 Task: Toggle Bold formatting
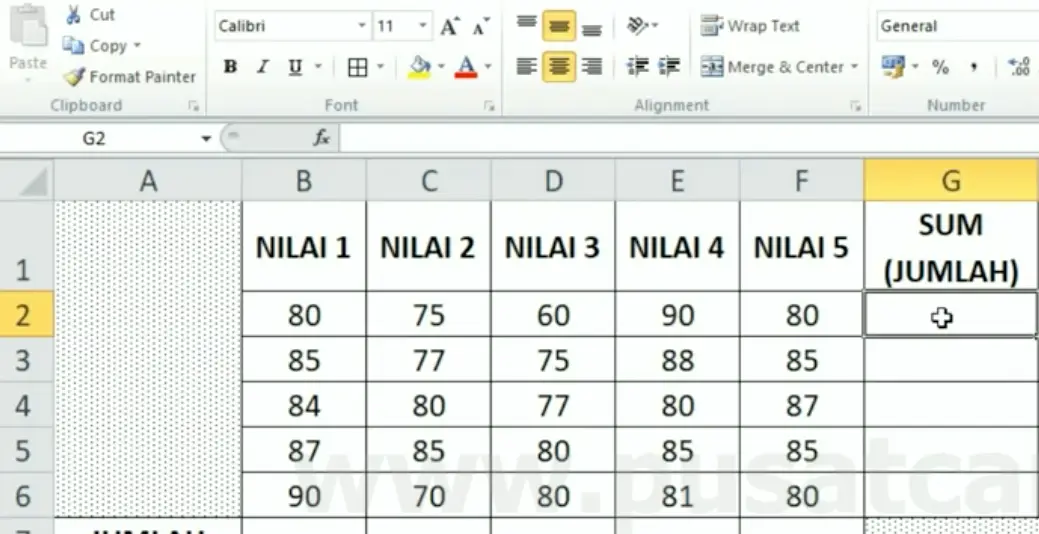pyautogui.click(x=230, y=67)
